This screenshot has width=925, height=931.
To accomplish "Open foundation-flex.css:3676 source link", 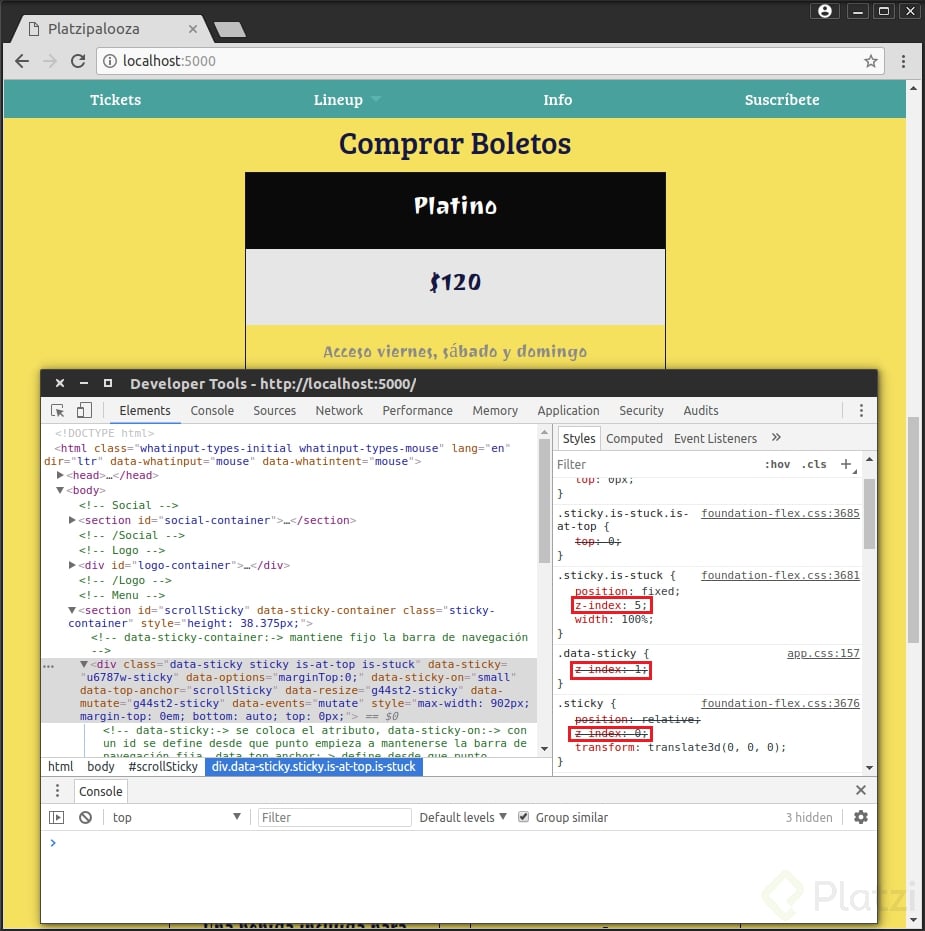I will [780, 703].
